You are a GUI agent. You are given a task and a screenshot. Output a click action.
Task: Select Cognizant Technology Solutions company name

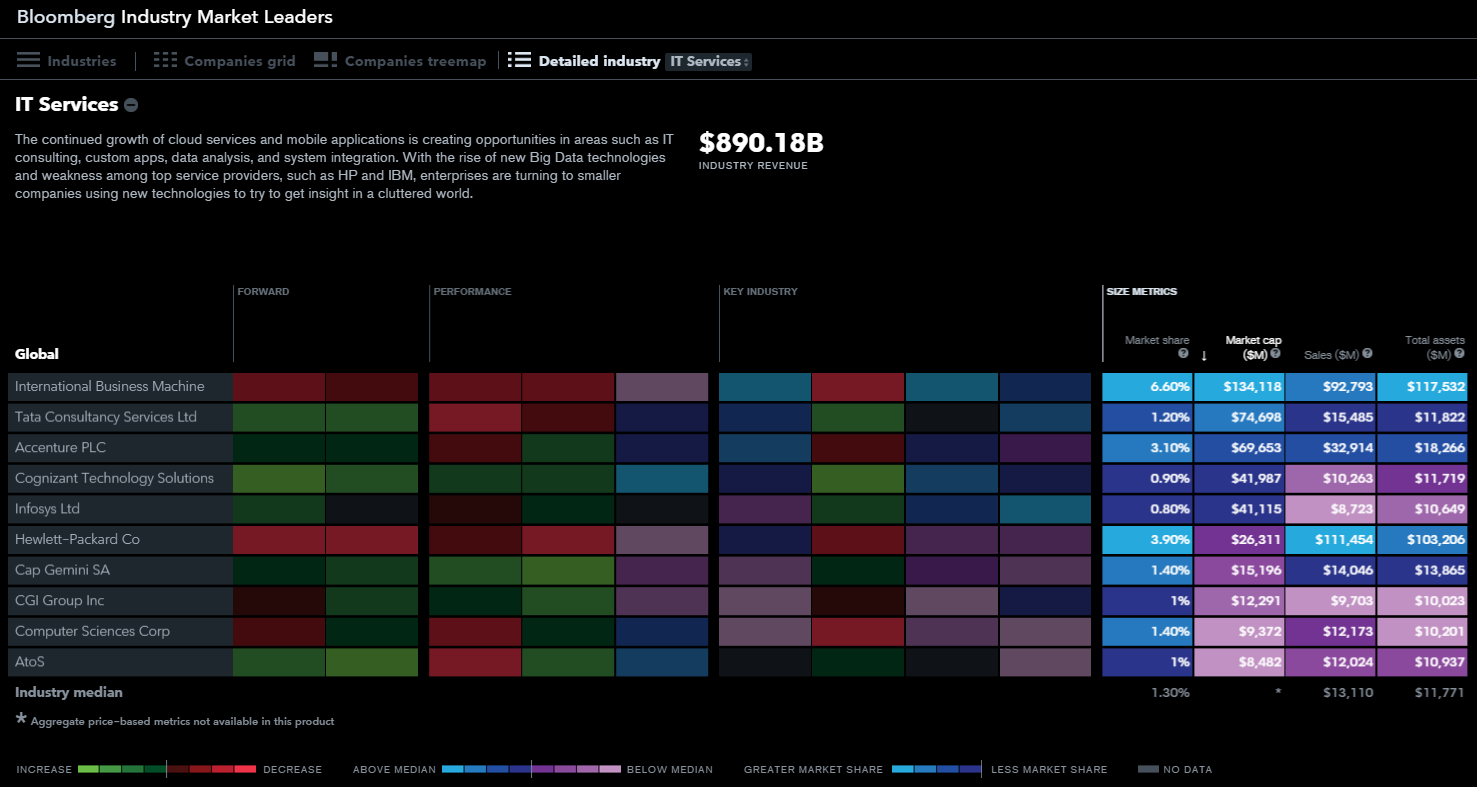click(x=114, y=478)
